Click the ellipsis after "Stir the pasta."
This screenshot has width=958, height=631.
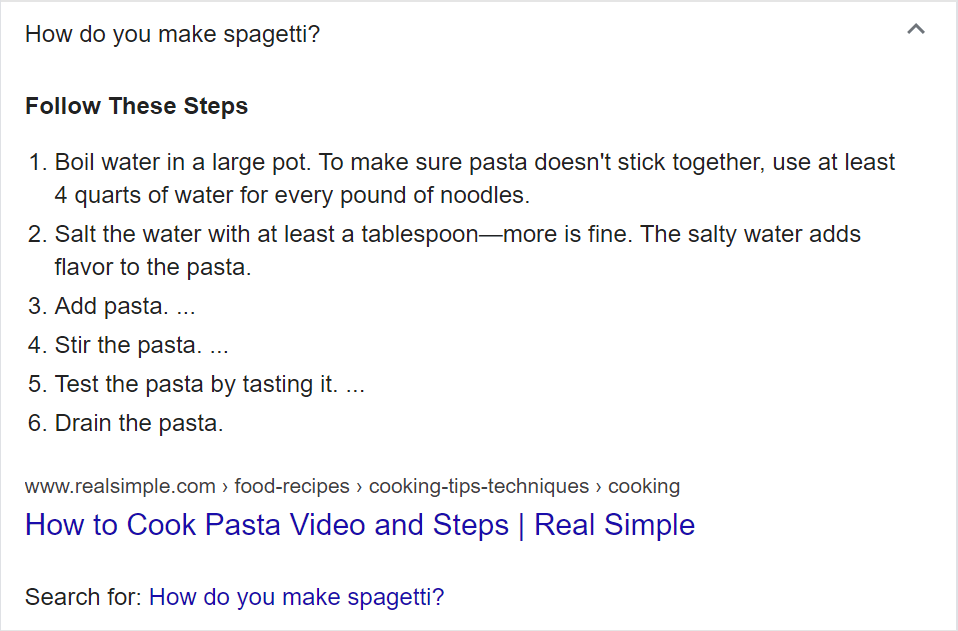point(219,349)
